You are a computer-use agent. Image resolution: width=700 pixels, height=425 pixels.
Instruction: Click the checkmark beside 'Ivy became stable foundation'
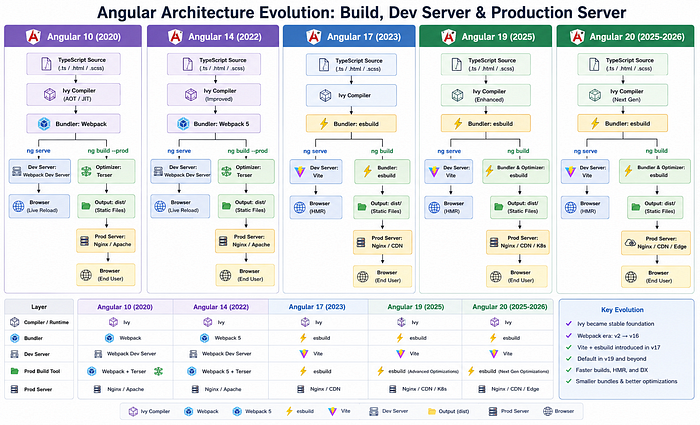[568, 324]
